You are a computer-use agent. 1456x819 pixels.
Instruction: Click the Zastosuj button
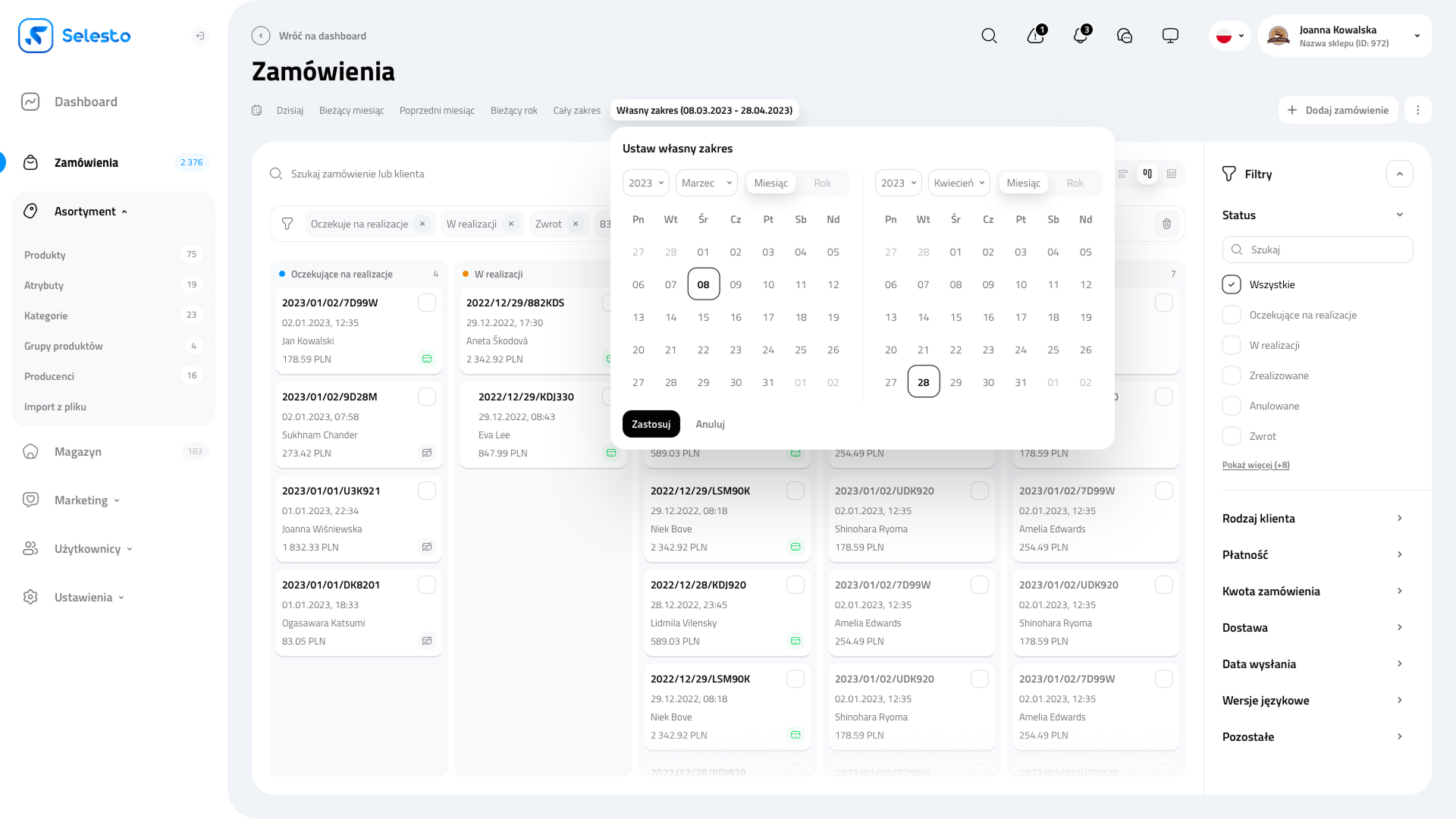tap(651, 424)
